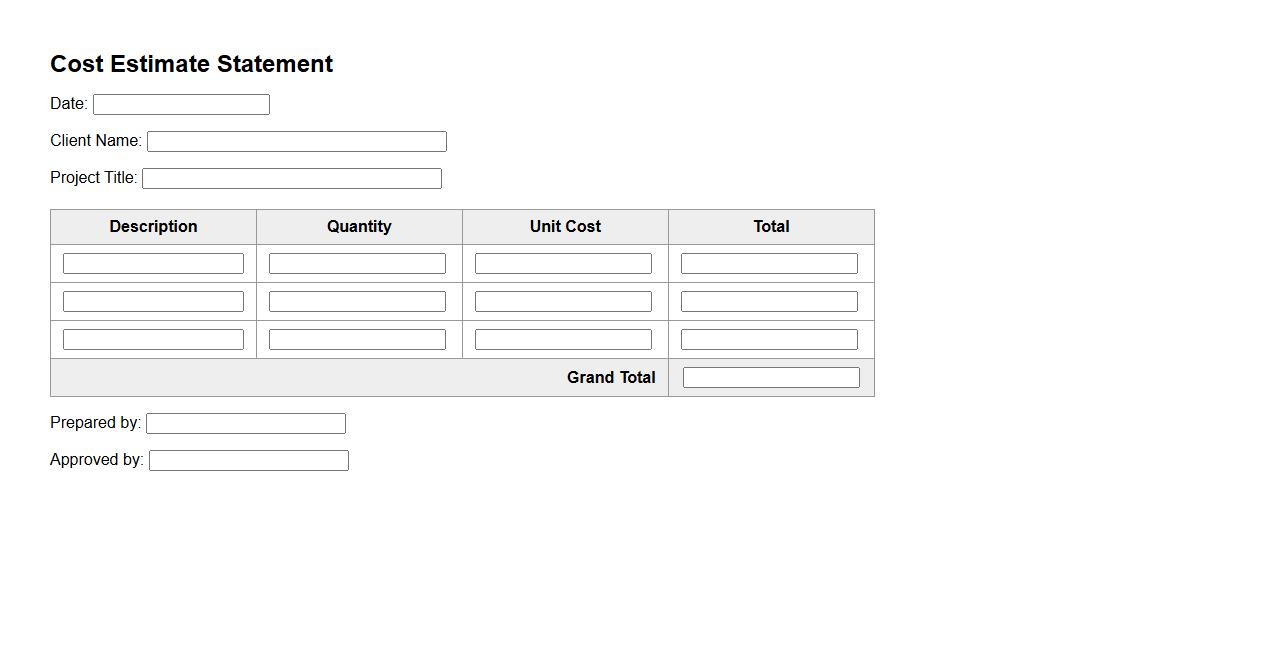Click first row Quantity input
Viewport: 1278px width, 650px height.
357,264
